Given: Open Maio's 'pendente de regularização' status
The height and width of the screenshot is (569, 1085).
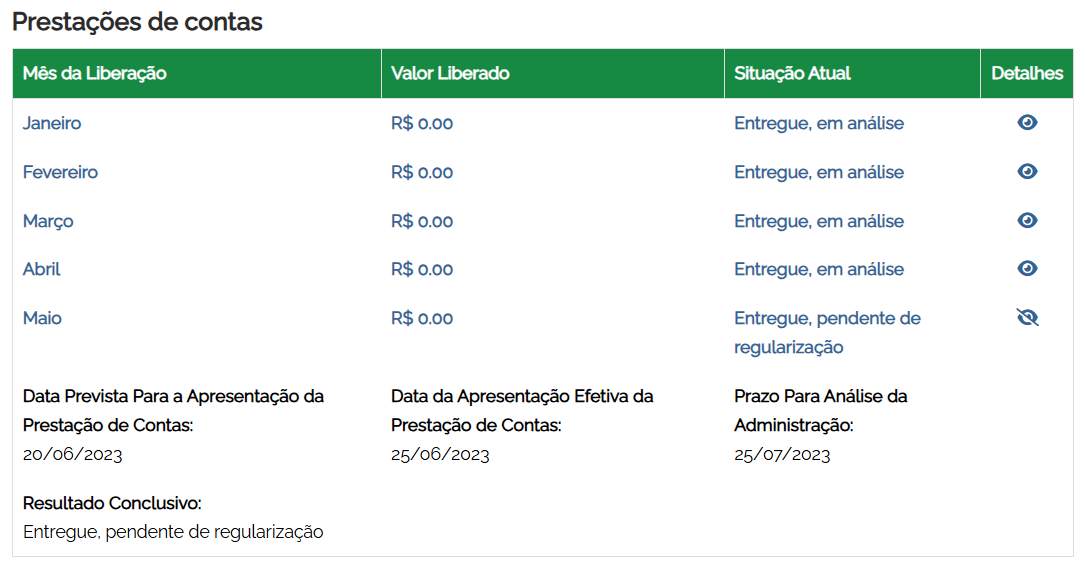Looking at the screenshot, I should pyautogui.click(x=827, y=332).
